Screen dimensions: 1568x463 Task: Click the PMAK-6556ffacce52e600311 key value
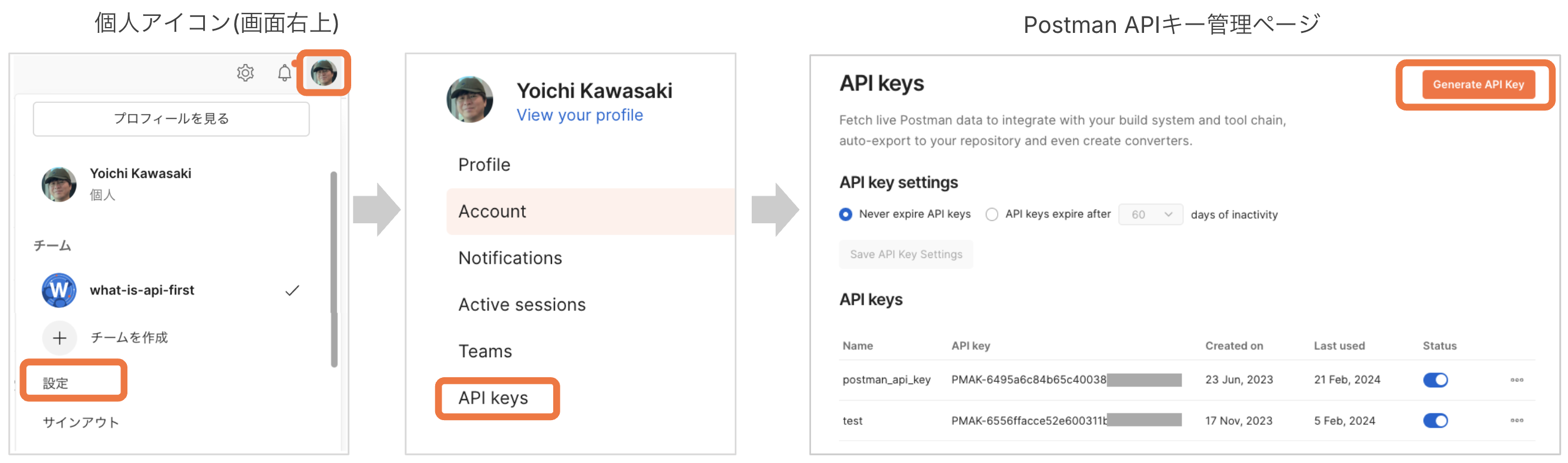tap(1029, 420)
